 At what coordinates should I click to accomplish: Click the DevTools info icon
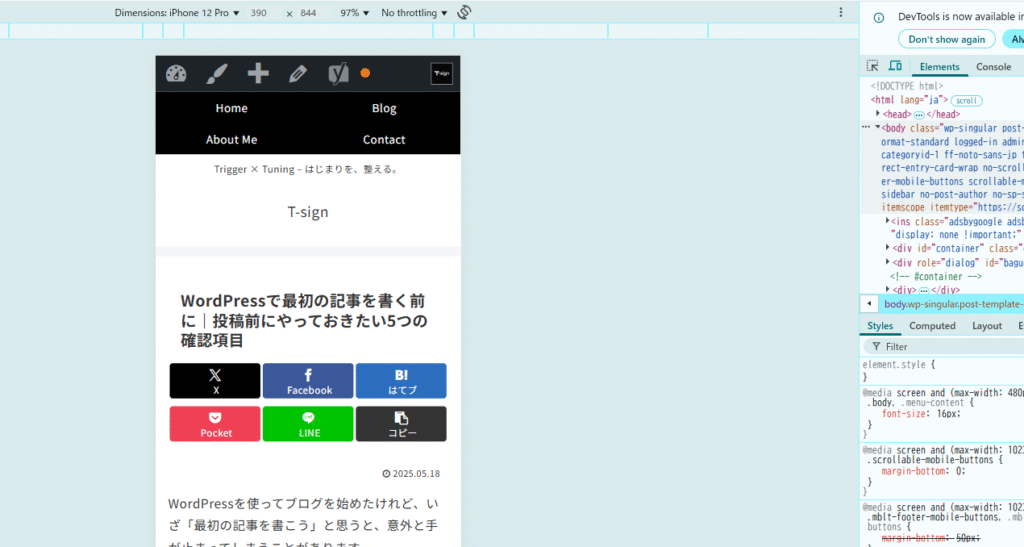click(879, 18)
